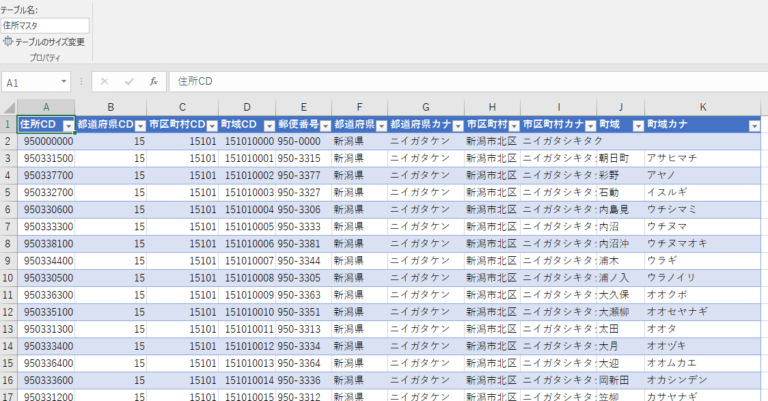Click the cancel X formula icon
The image size is (768, 401).
[104, 81]
